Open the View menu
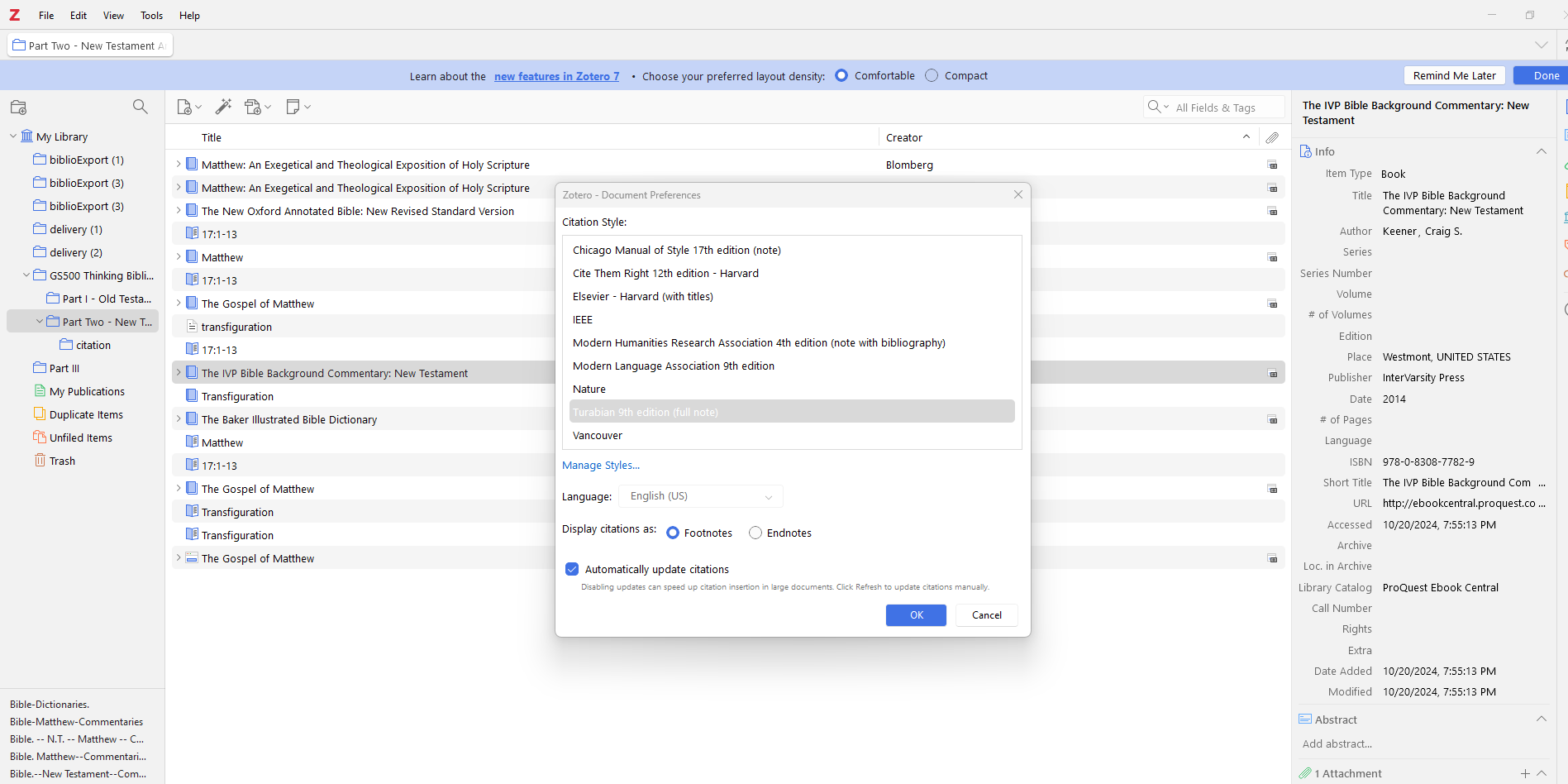The height and width of the screenshot is (784, 1568). coord(113,15)
